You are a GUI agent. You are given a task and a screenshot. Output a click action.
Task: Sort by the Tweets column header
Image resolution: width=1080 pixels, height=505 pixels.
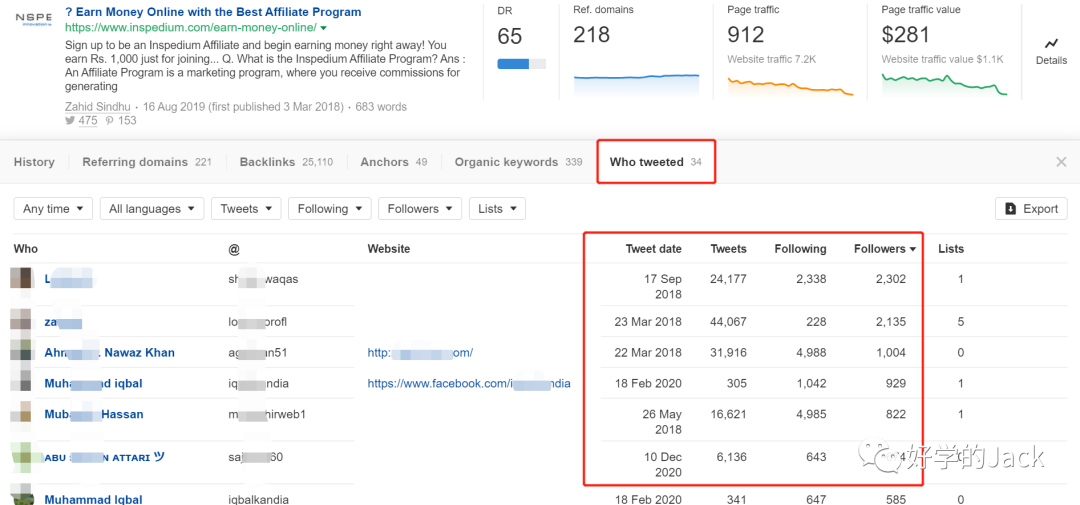point(728,249)
